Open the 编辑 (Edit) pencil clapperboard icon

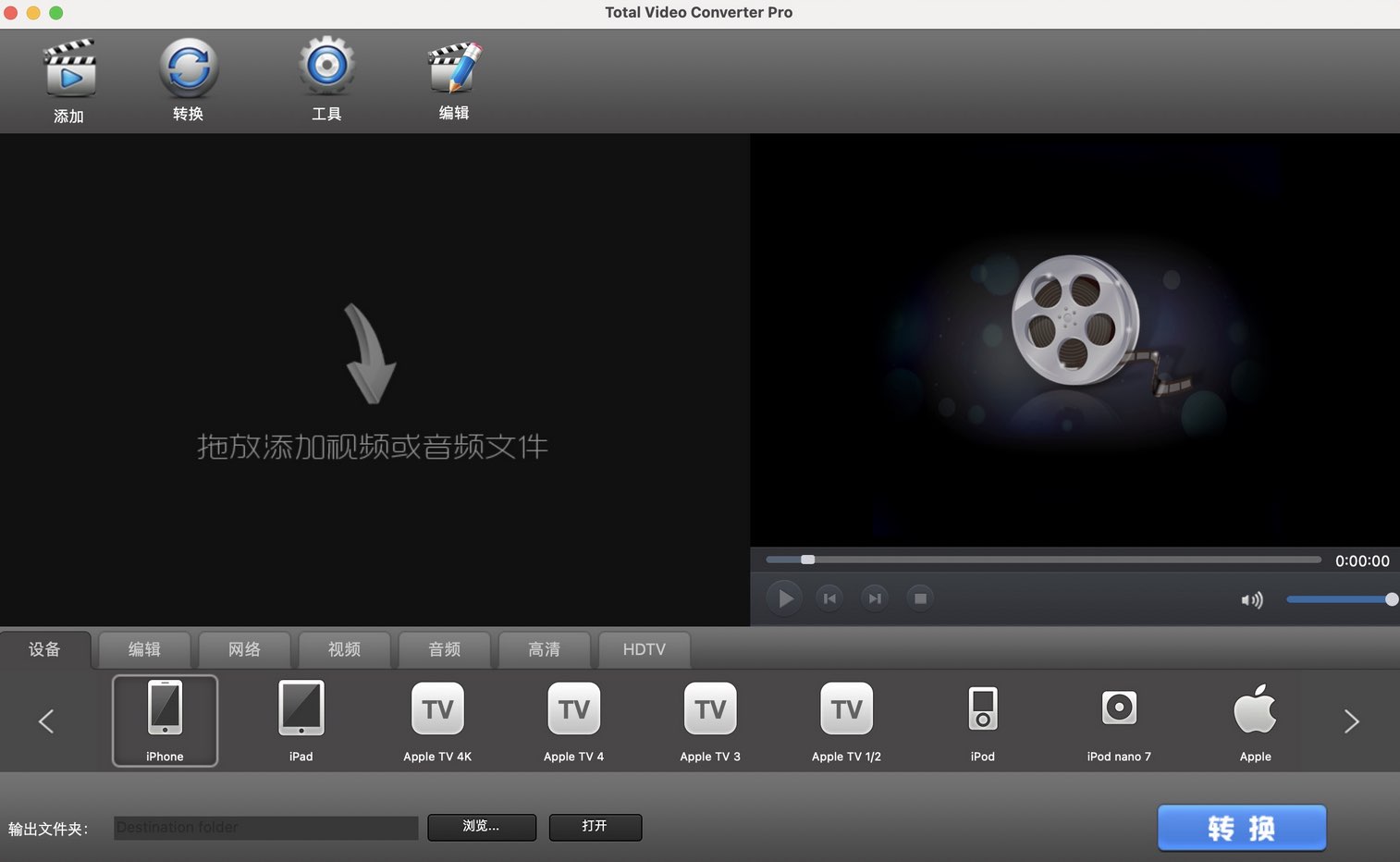coord(454,68)
